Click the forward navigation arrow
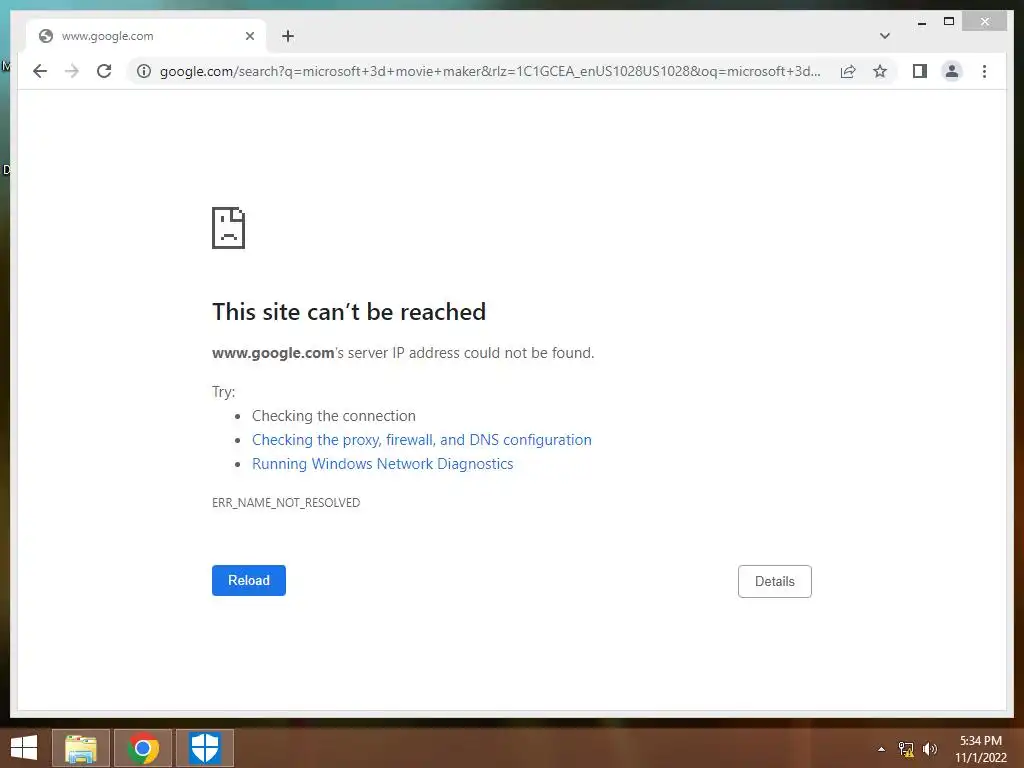 72,71
